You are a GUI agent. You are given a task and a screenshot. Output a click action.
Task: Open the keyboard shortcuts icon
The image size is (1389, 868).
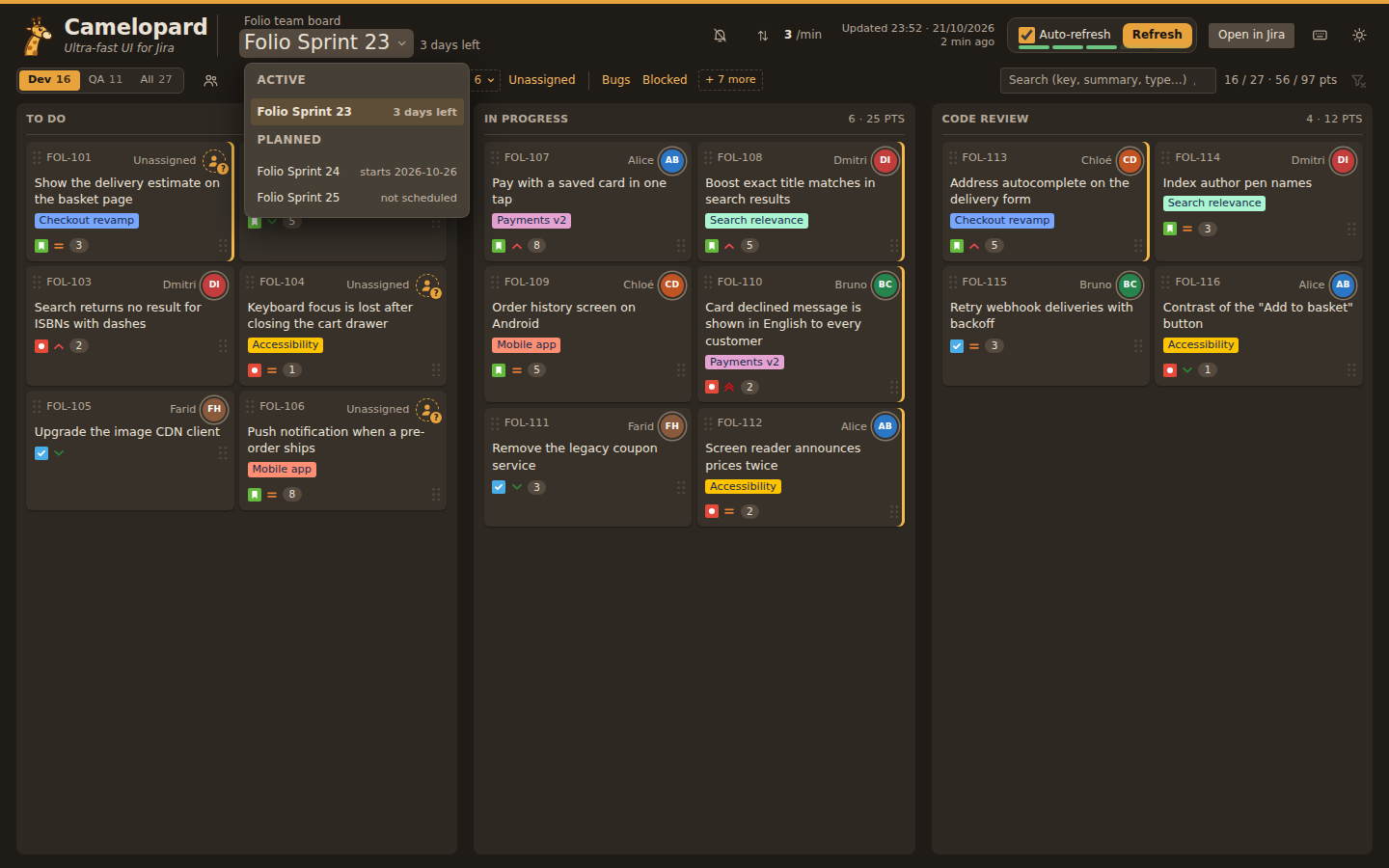tap(1321, 36)
